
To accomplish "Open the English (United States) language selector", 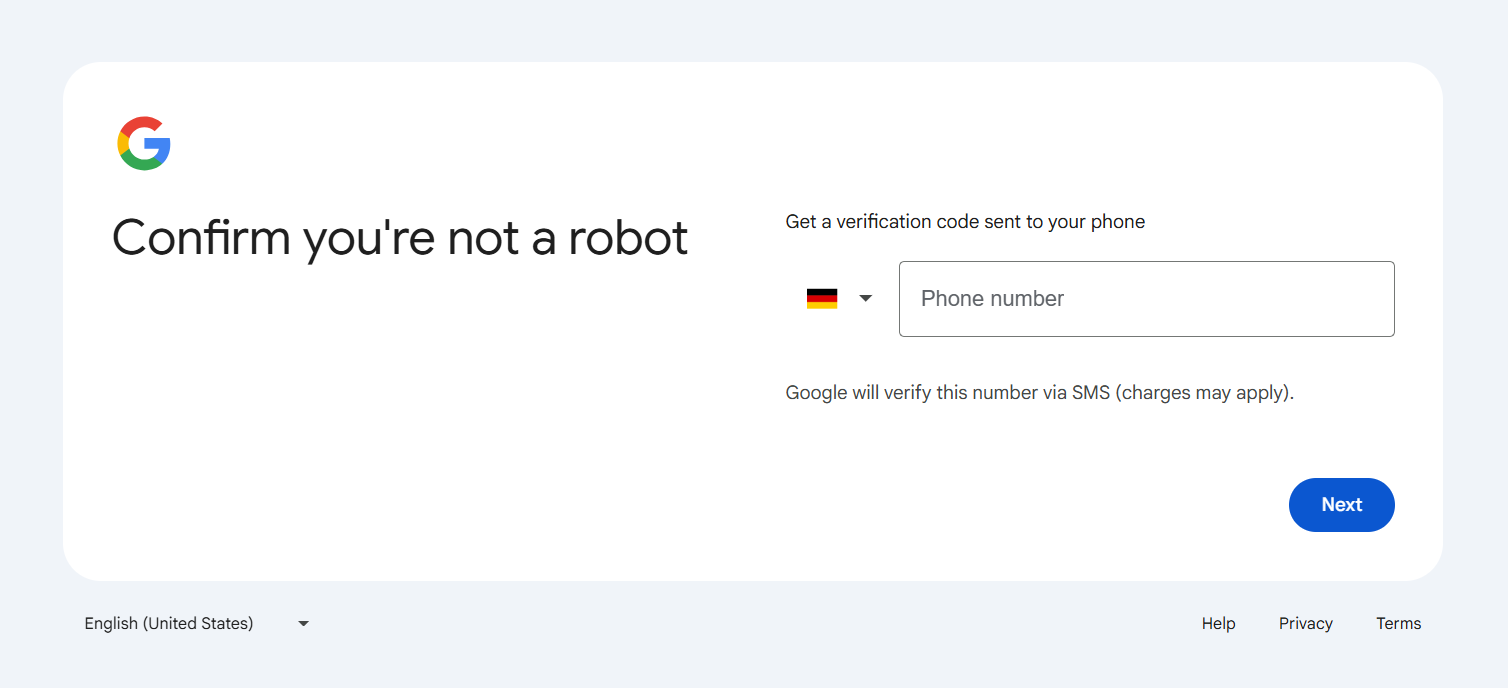I will click(169, 623).
